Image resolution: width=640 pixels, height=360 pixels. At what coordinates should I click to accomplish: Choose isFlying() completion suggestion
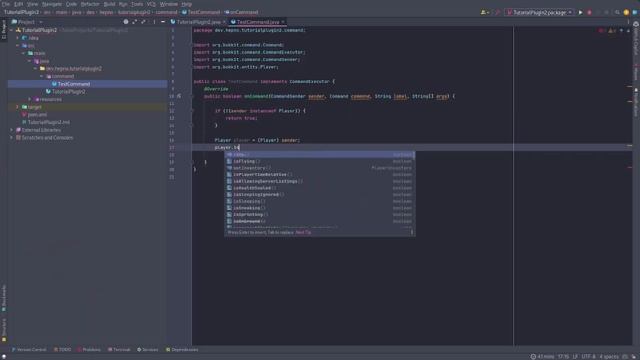tap(320, 161)
